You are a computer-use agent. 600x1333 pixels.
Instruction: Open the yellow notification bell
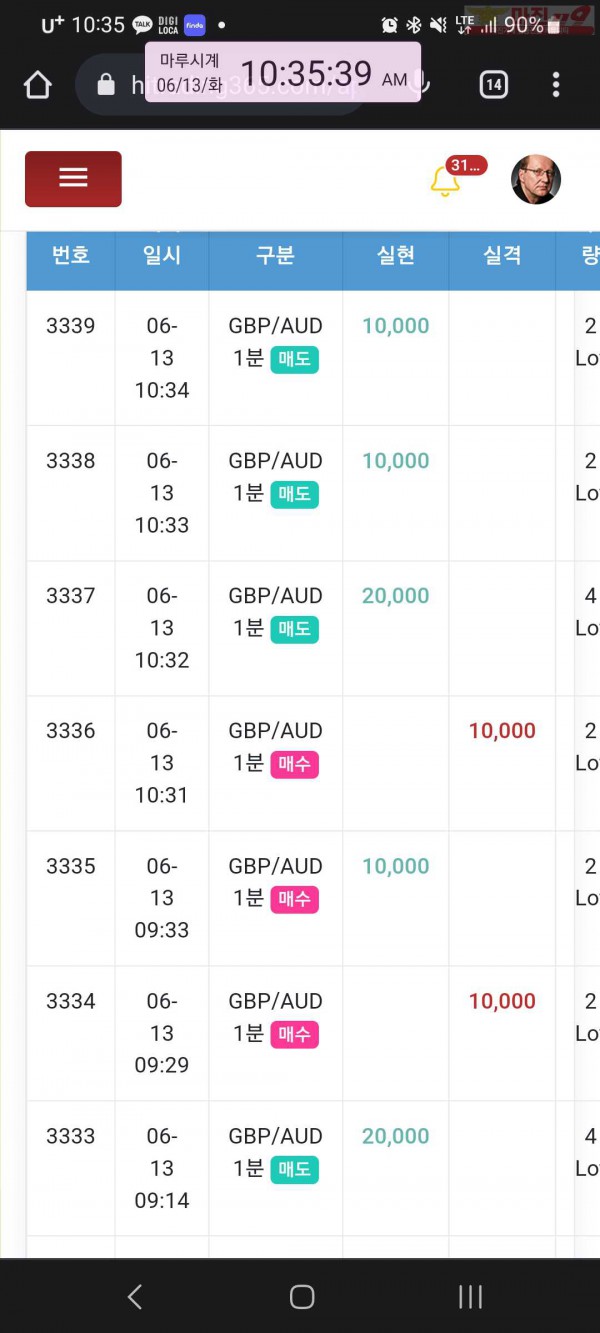[x=445, y=181]
